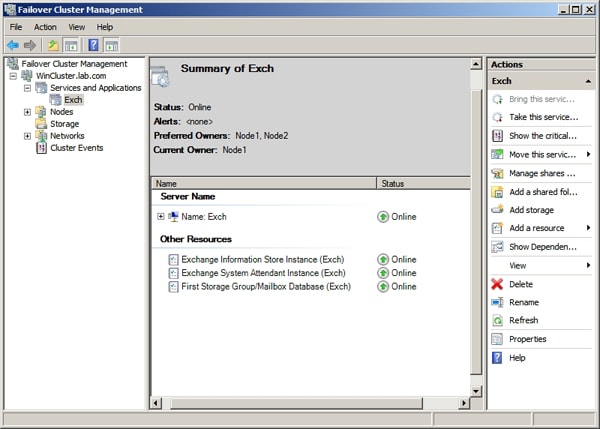Click the Forward arrow toolbar icon

(x=29, y=45)
